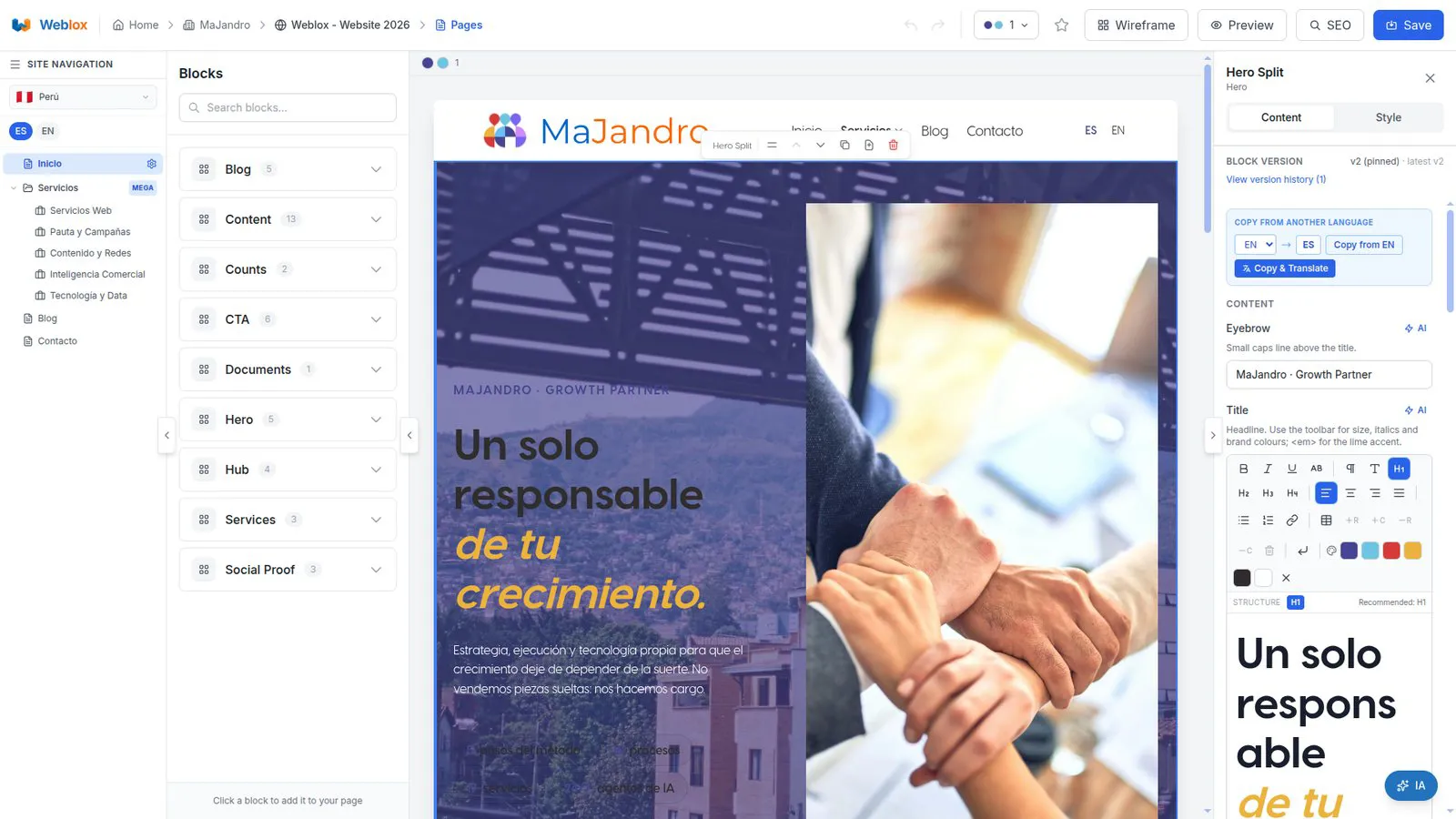Focus the Search blocks input
This screenshot has width=1456, height=819.
click(x=288, y=107)
